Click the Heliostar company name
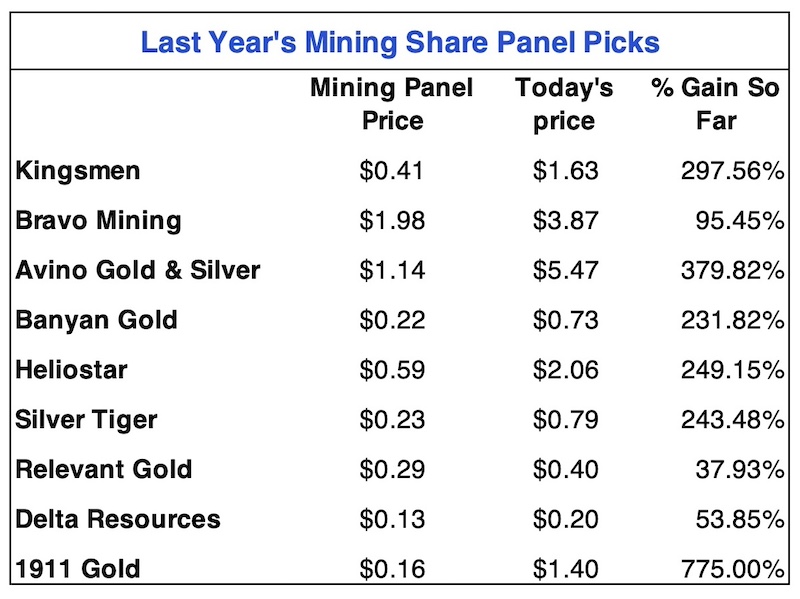The width and height of the screenshot is (800, 599). [72, 370]
